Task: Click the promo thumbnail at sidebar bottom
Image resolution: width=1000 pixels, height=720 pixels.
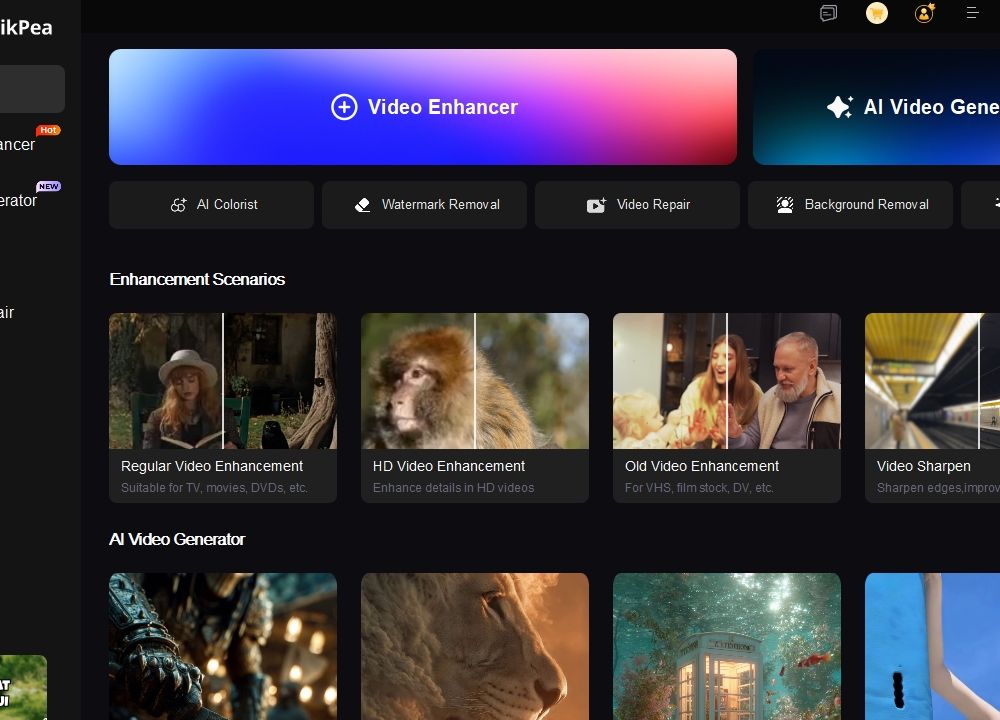Action: 23,687
